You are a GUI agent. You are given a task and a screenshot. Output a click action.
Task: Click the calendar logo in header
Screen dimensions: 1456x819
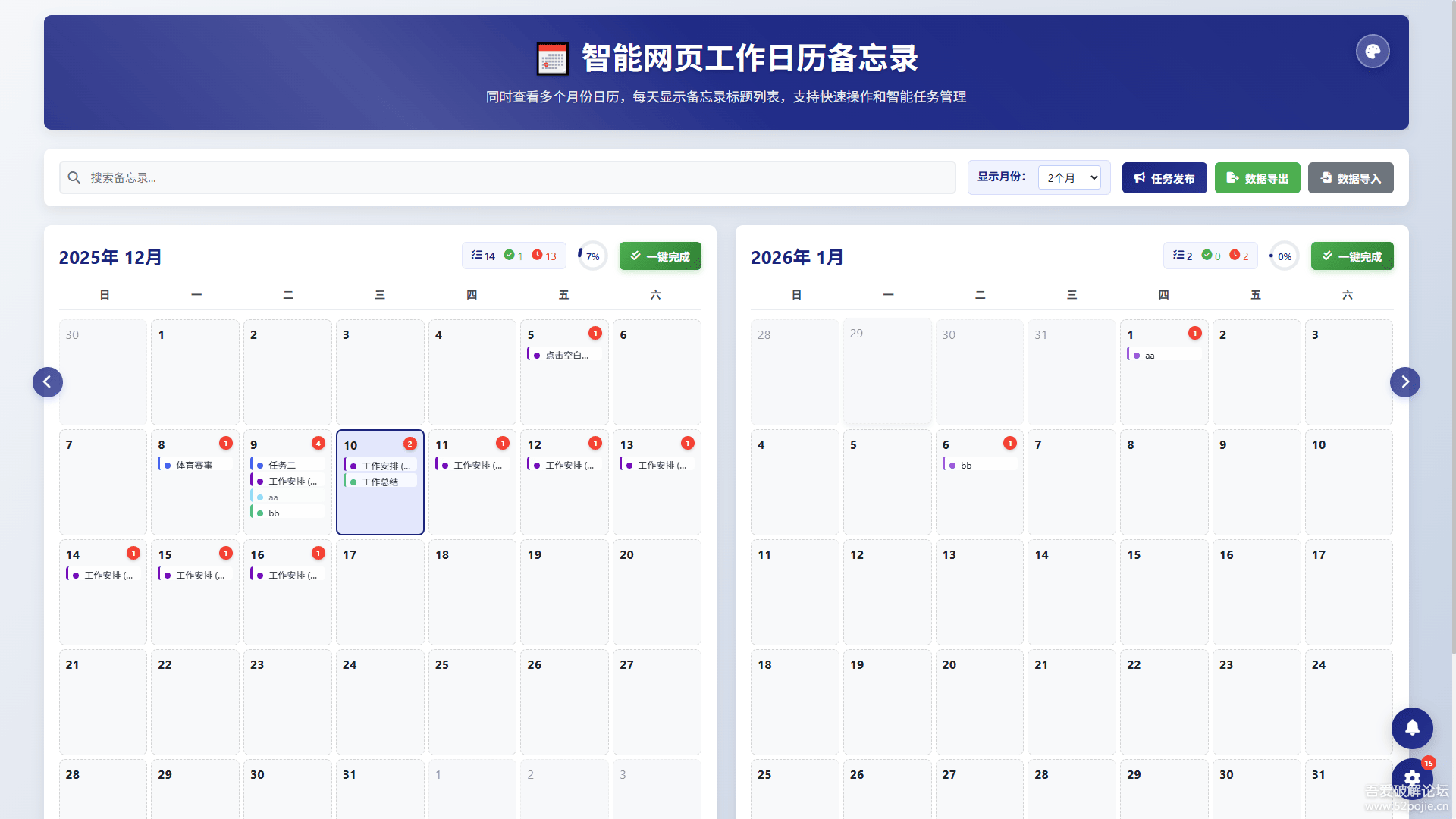point(552,59)
